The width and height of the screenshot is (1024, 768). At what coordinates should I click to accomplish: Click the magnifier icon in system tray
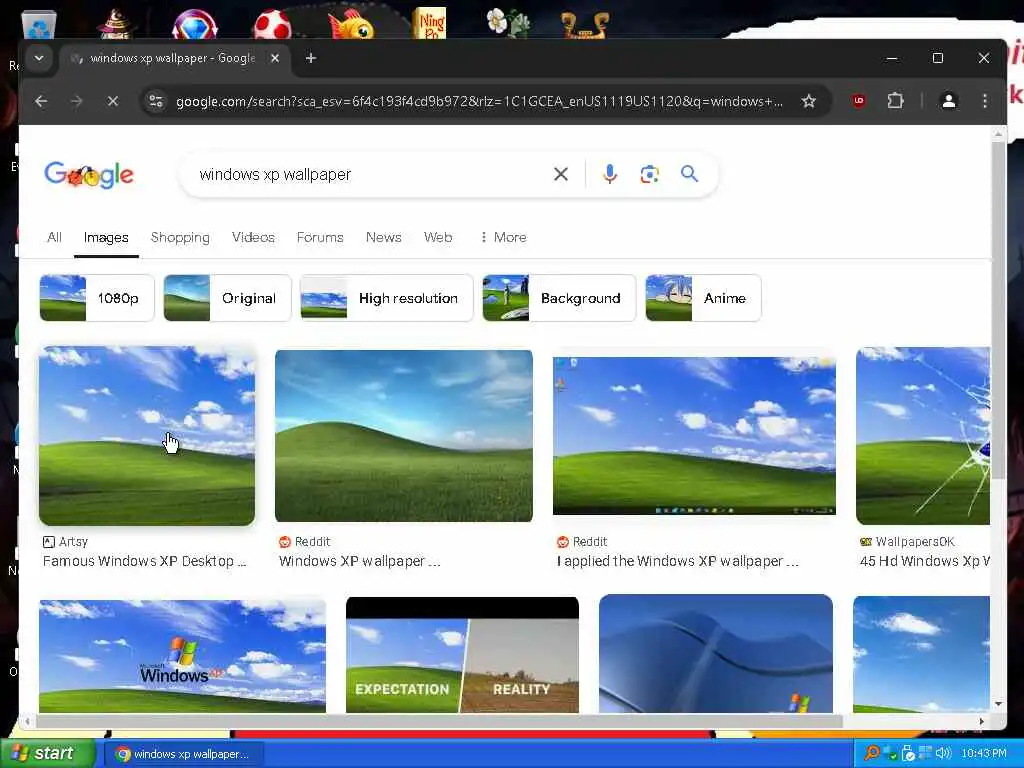point(871,753)
